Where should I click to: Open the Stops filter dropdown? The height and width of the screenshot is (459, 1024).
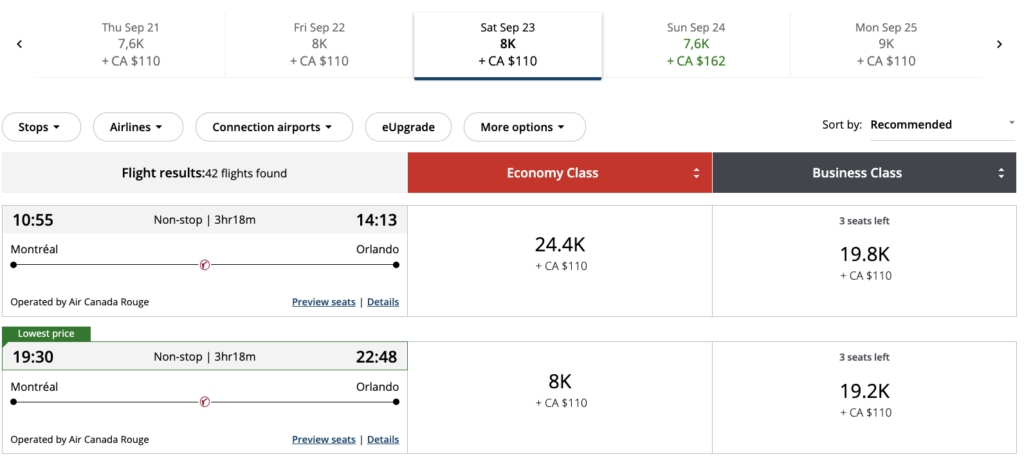(x=39, y=127)
